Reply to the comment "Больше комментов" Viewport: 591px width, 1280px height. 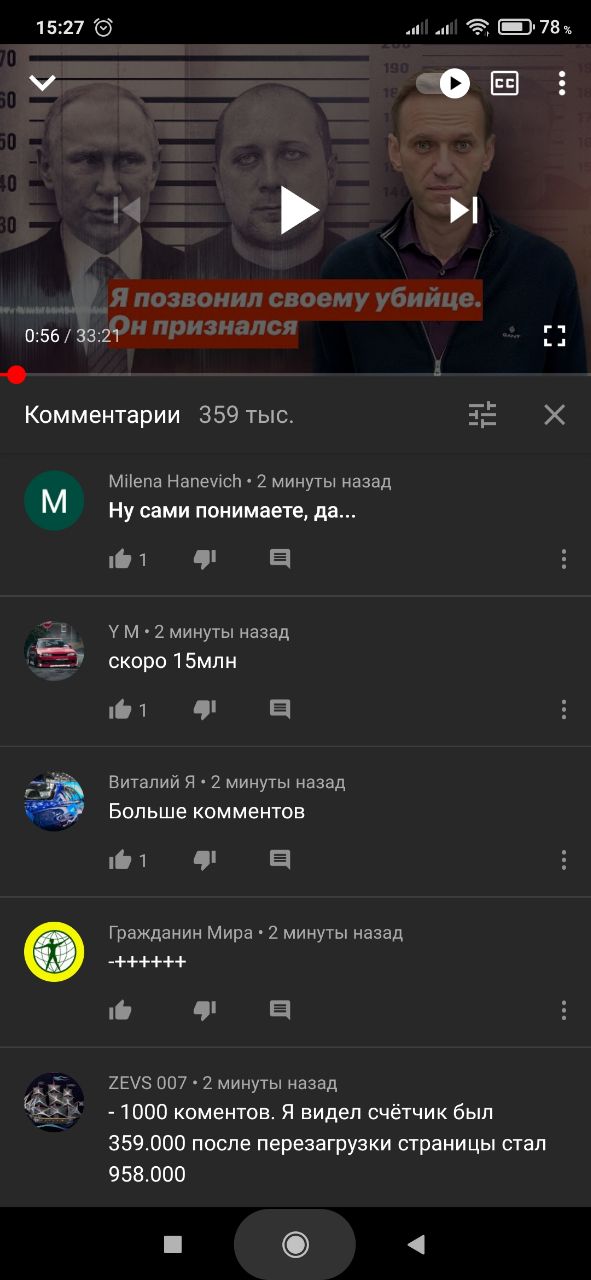(x=281, y=860)
